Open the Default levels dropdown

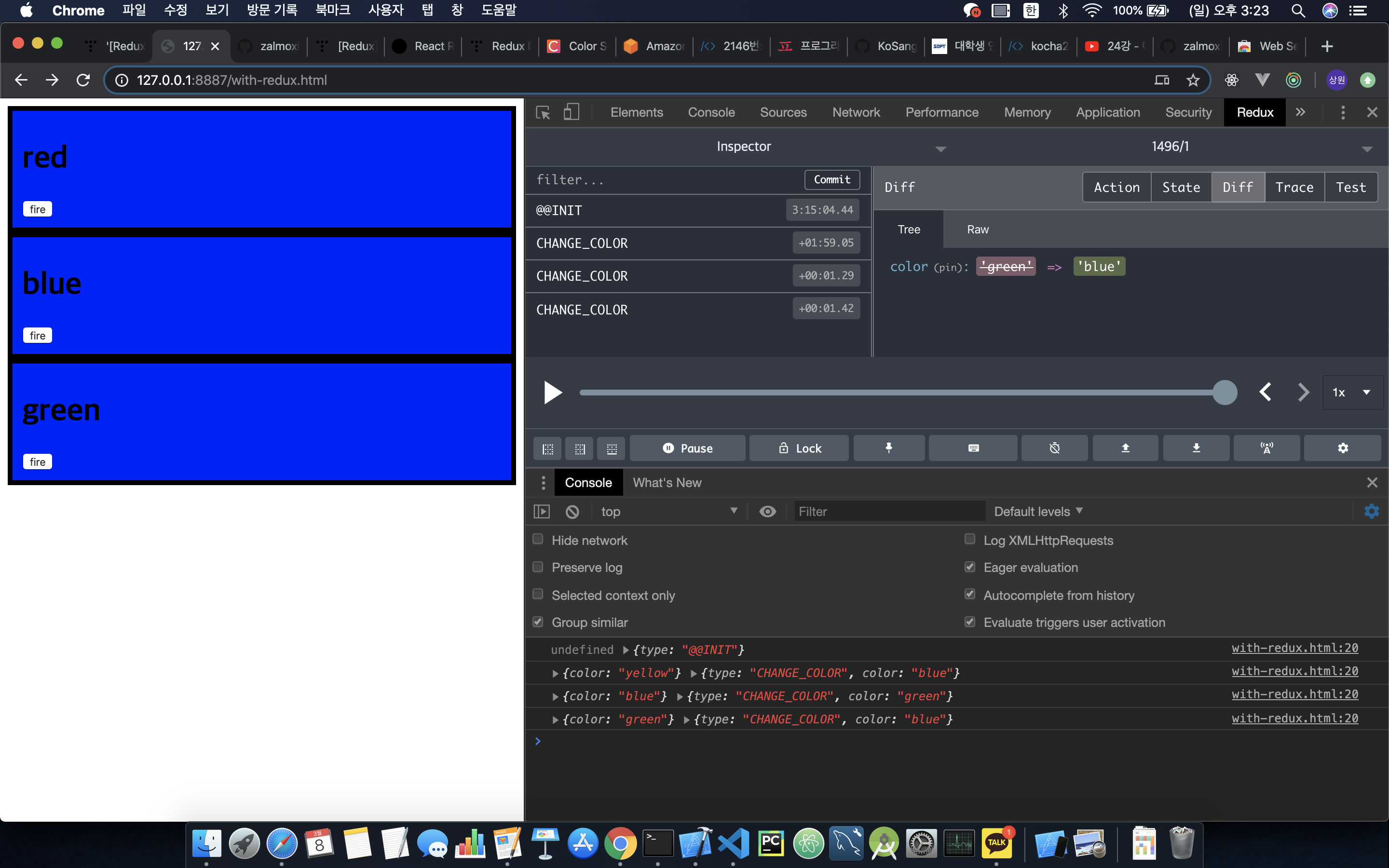[1038, 512]
